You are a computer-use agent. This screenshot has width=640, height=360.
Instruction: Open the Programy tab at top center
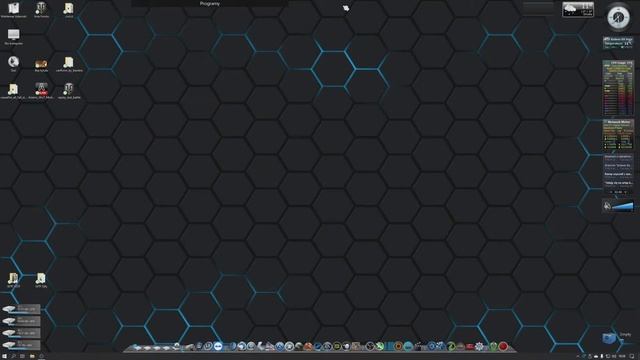click(x=210, y=3)
